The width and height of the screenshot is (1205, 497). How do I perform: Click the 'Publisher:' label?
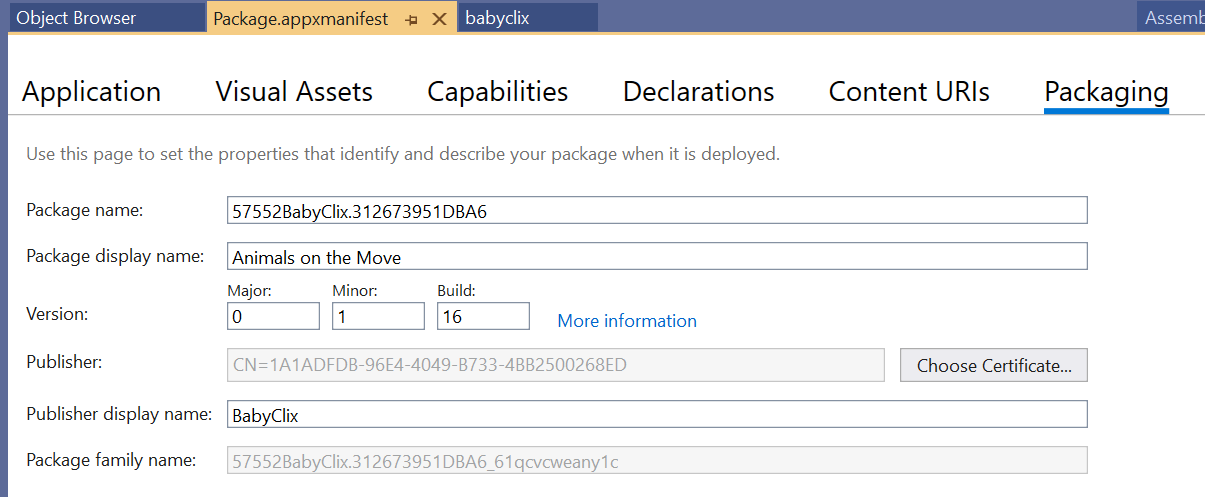tap(64, 361)
